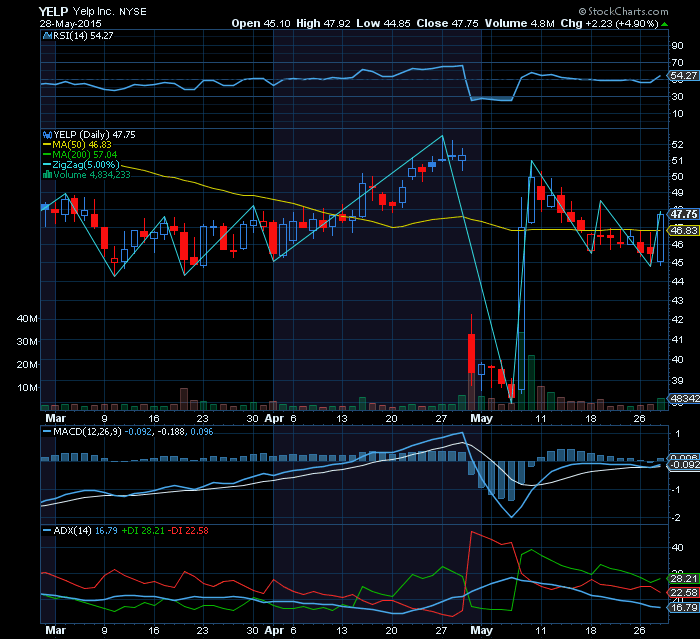Click the blue ADX(14) legend line swatch

(47, 531)
